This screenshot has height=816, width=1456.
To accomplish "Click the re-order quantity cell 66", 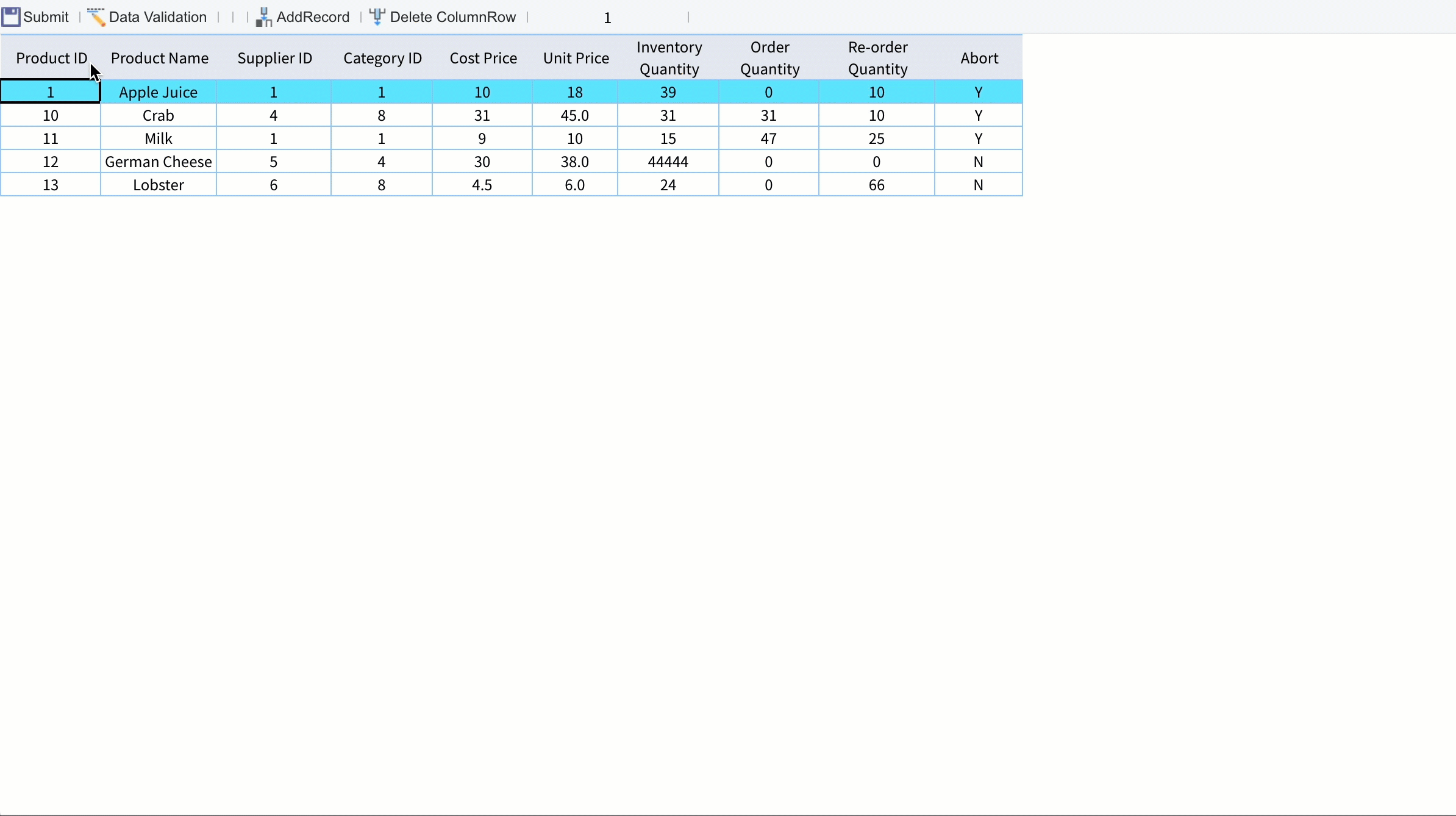I will (x=877, y=185).
